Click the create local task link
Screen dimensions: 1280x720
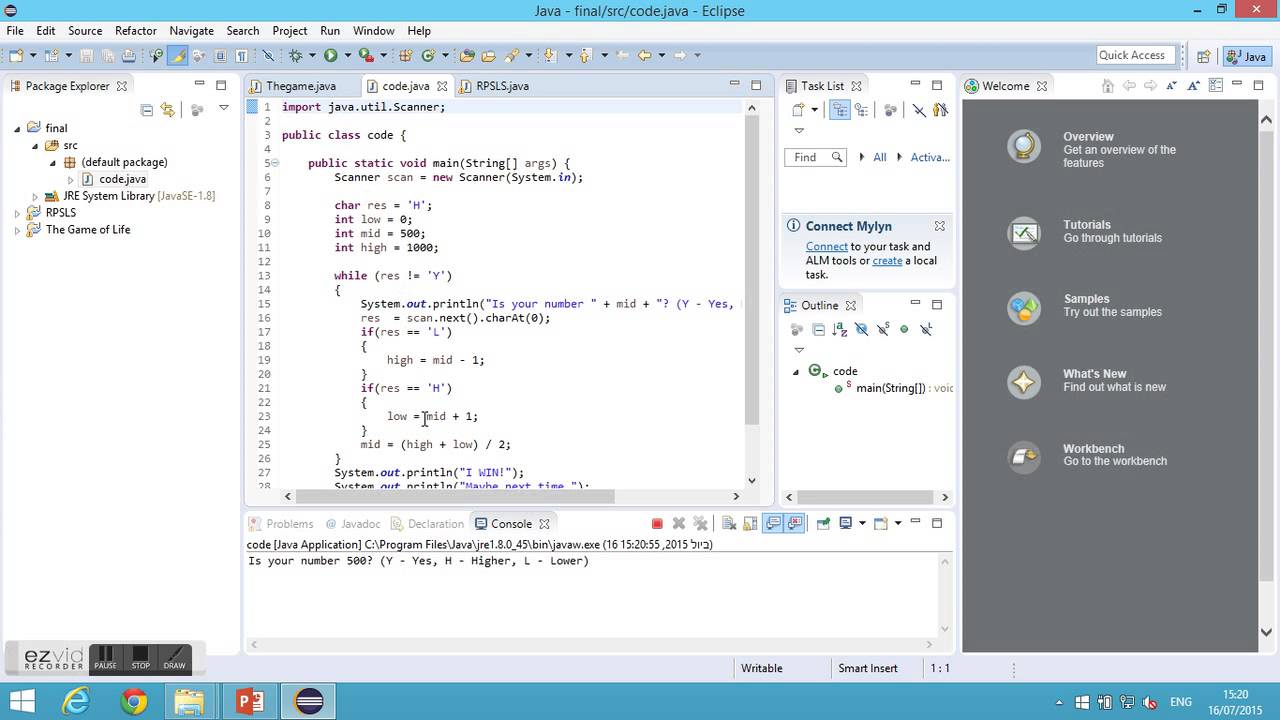[x=887, y=261]
